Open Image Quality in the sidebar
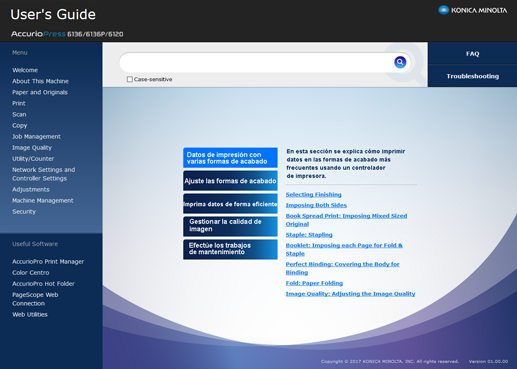Screen dimensions: 517x369 point(32,148)
